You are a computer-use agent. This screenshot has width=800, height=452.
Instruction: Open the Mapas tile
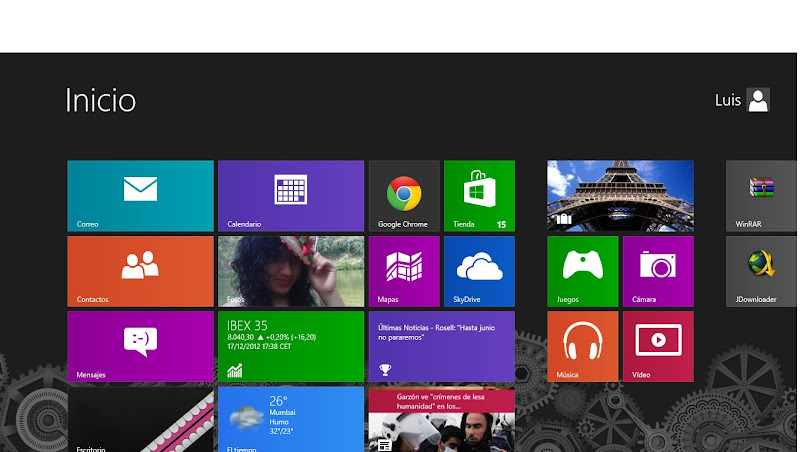[404, 271]
